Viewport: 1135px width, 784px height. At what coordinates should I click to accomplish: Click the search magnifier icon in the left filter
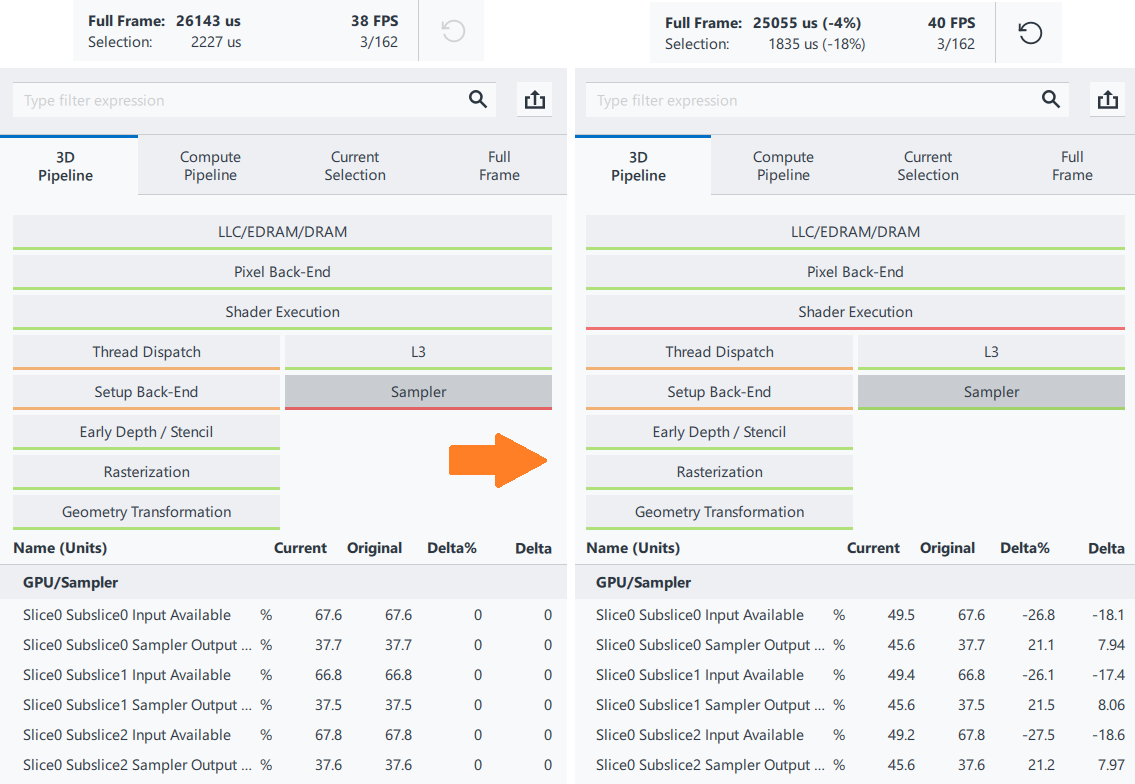click(478, 99)
